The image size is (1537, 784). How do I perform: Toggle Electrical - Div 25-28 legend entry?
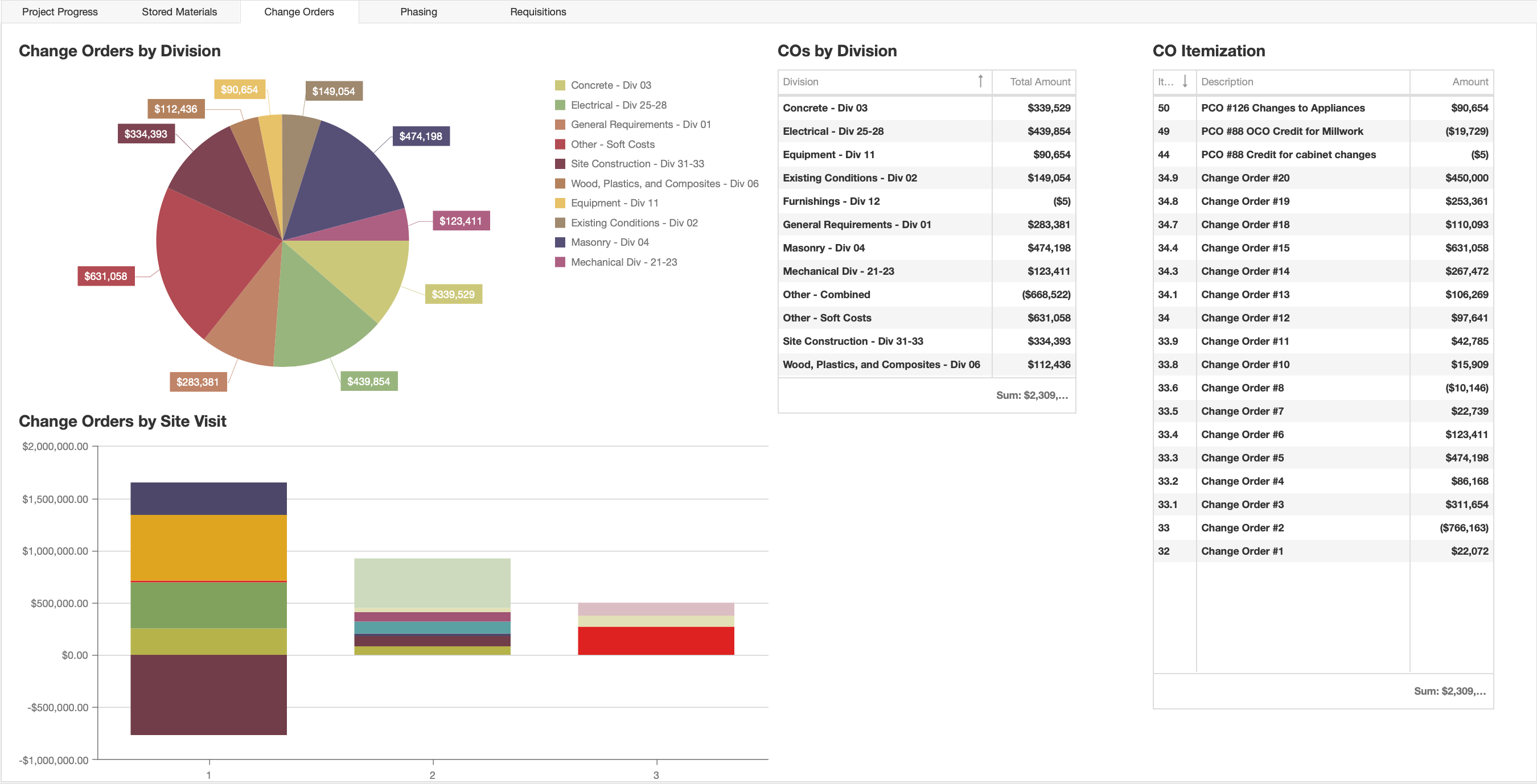coord(618,105)
